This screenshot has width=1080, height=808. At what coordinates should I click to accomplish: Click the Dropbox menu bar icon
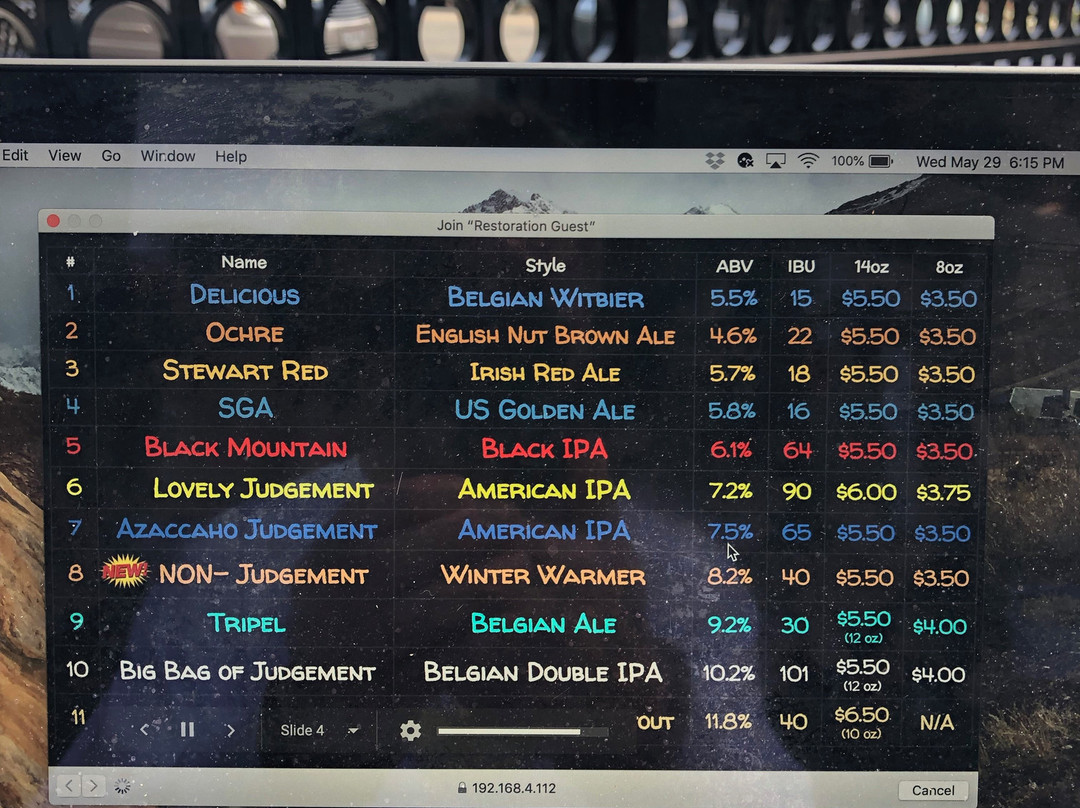click(x=714, y=161)
